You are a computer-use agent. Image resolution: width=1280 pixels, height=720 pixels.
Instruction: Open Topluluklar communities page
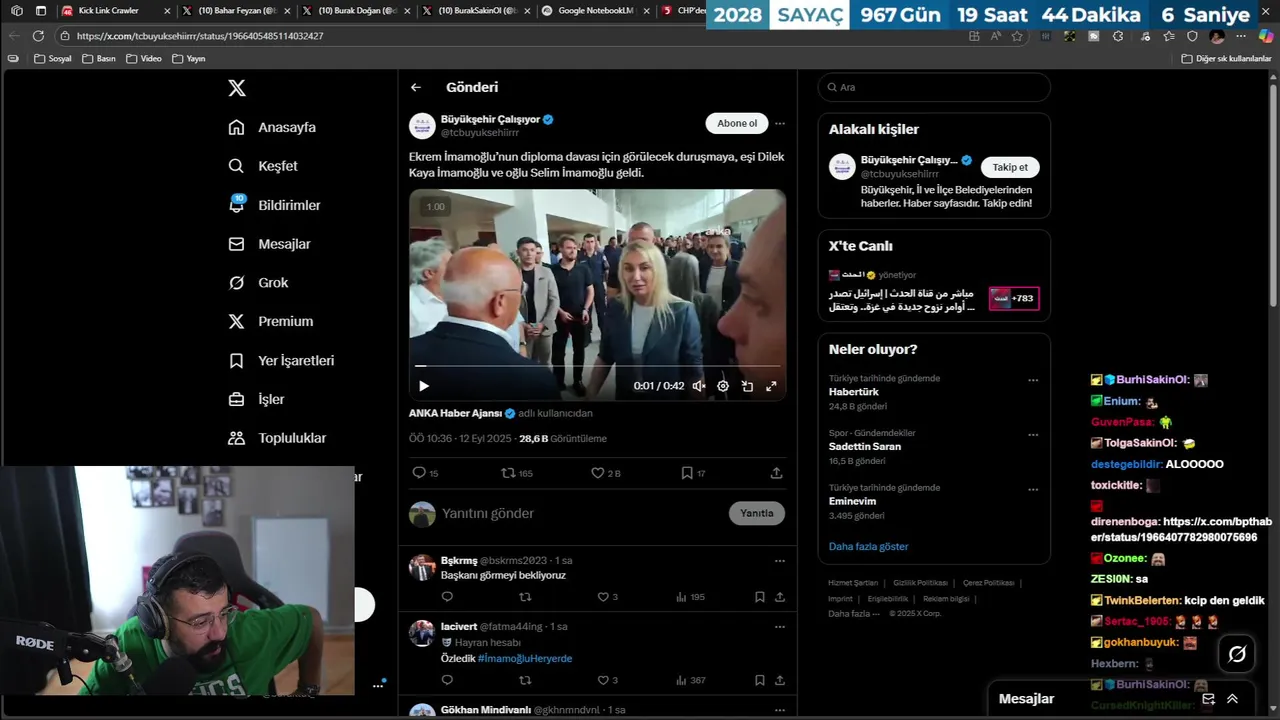pos(277,438)
